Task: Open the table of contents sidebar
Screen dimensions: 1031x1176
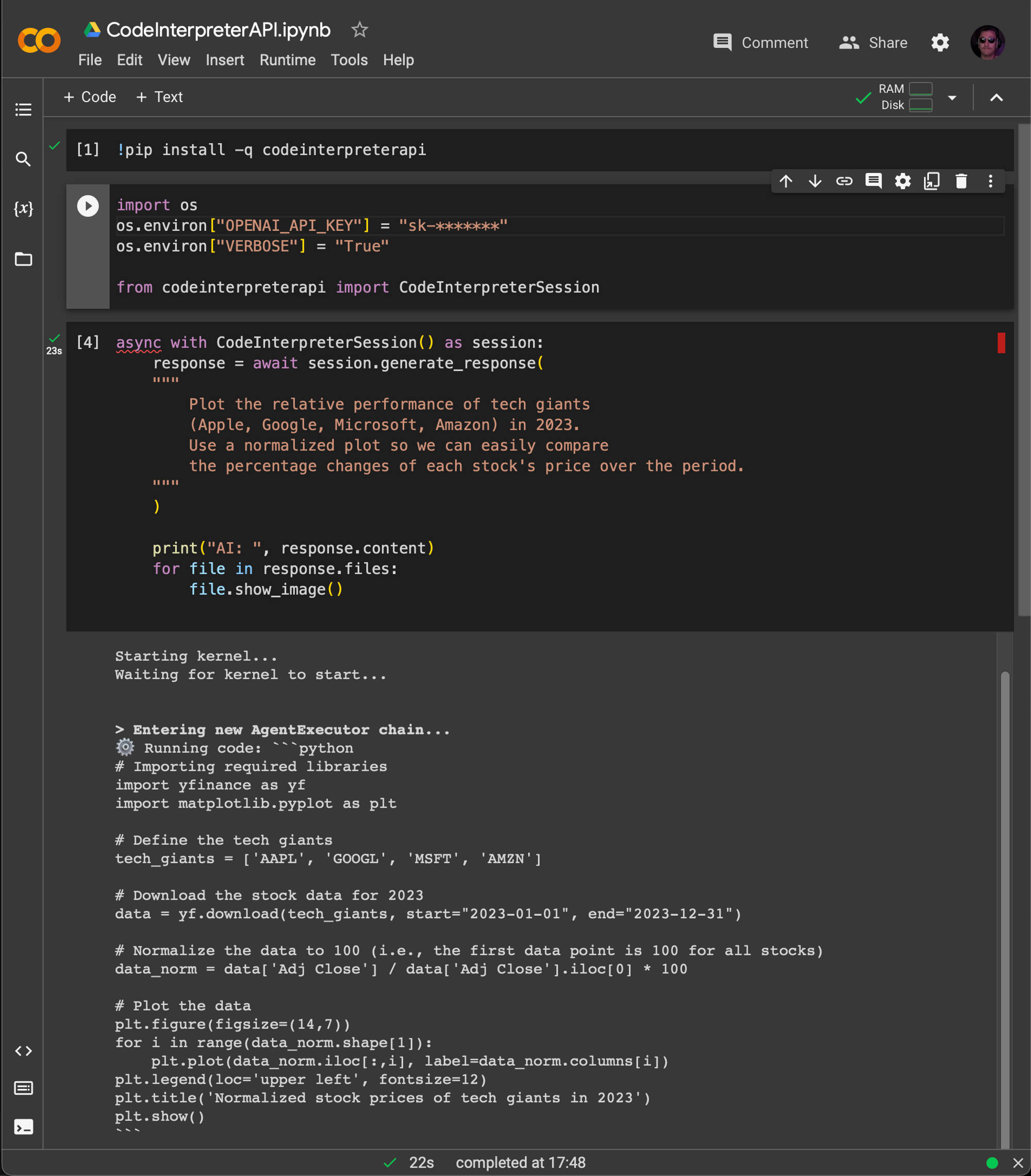Action: (x=23, y=109)
